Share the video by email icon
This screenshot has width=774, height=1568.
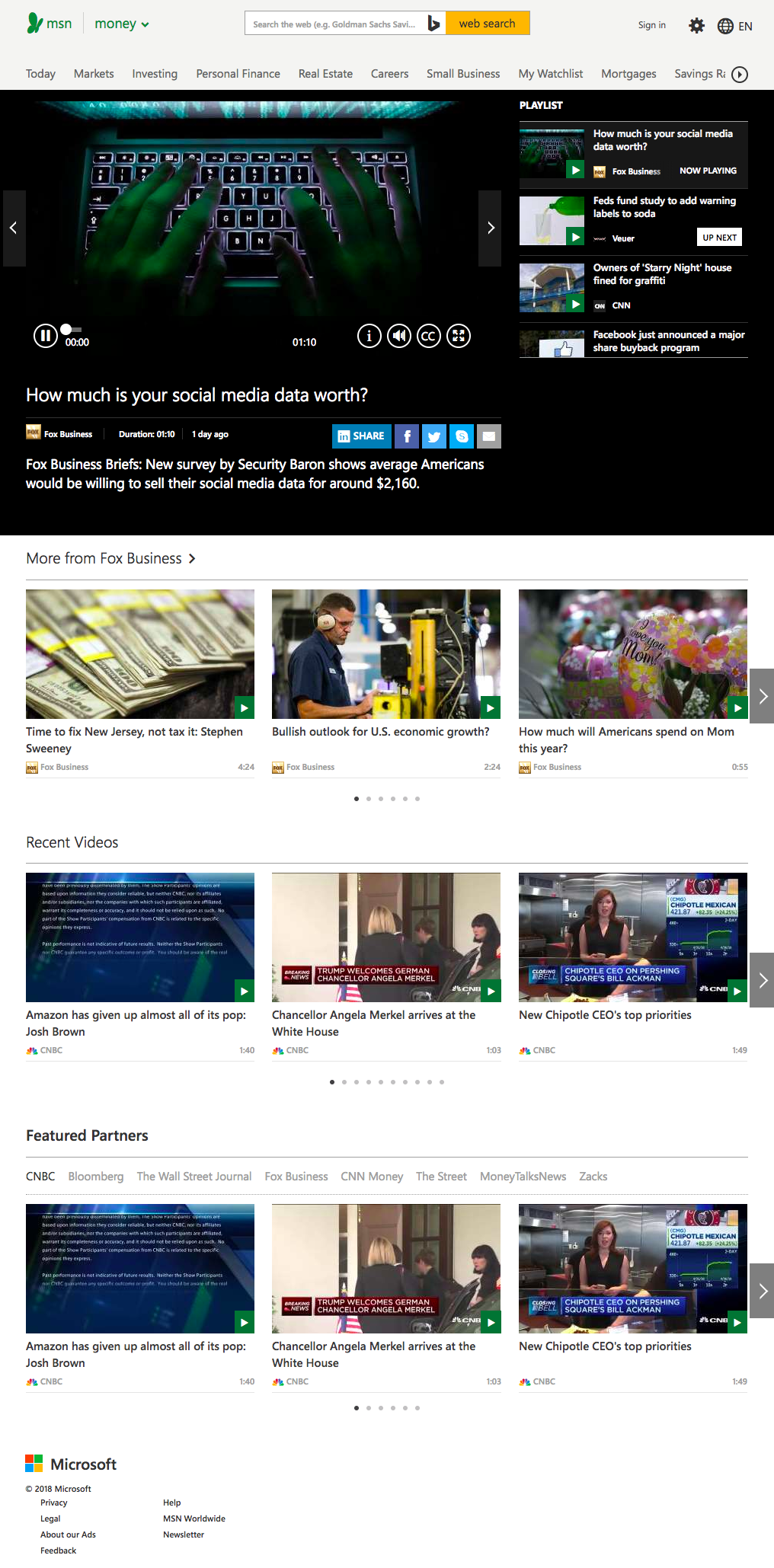pyautogui.click(x=489, y=436)
